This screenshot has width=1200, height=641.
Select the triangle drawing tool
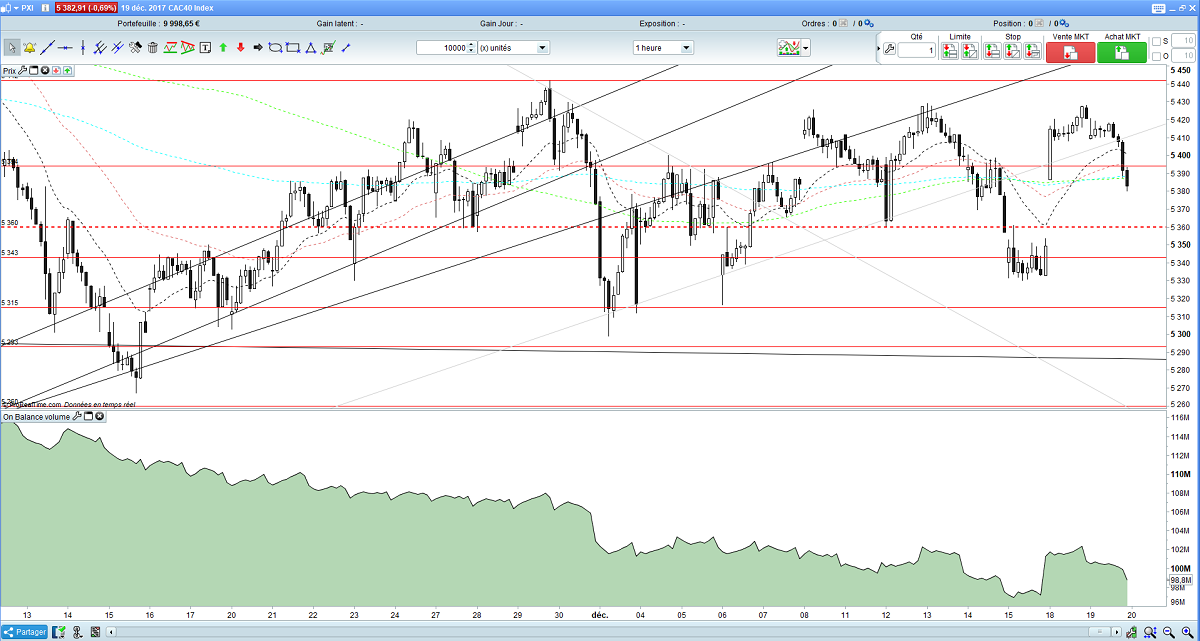(311, 47)
